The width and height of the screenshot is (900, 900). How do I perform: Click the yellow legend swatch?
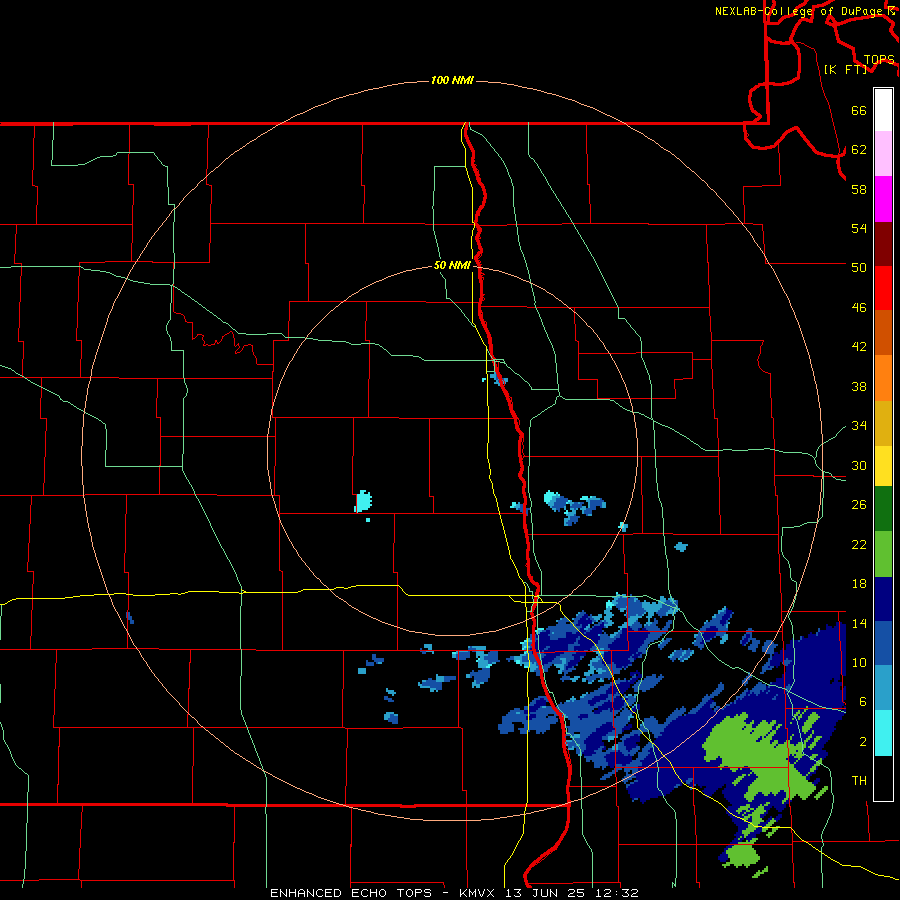[883, 466]
